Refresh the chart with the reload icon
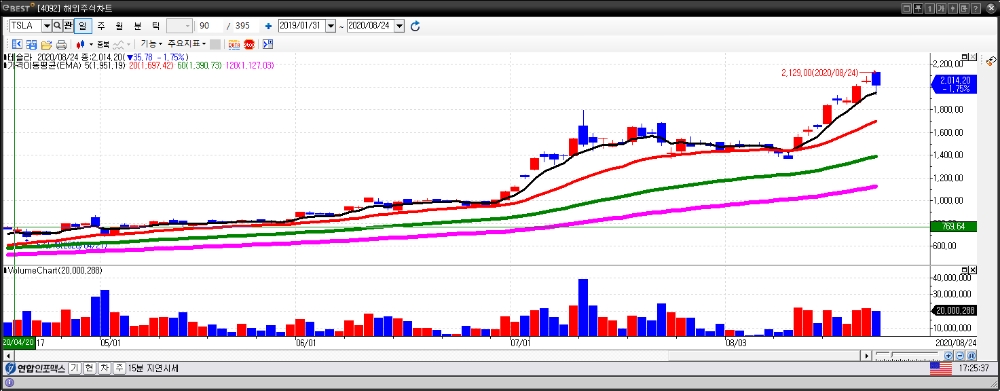Image resolution: width=1000 pixels, height=391 pixels. tap(415, 26)
